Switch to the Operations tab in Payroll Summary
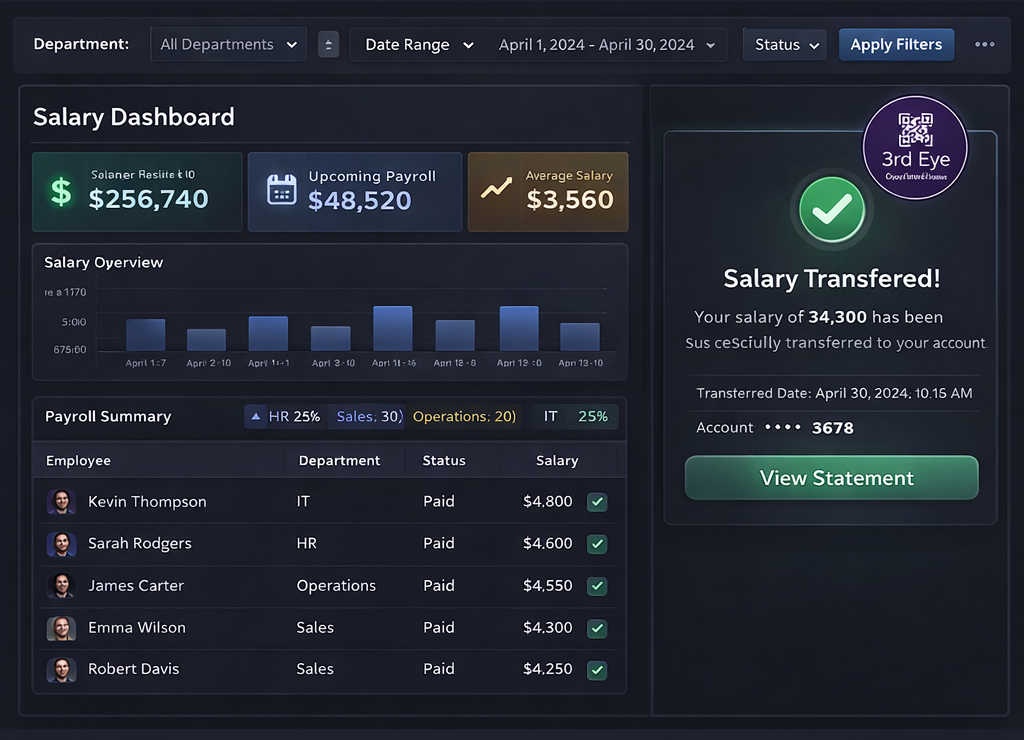Screen dimensions: 1024x740 coord(464,416)
